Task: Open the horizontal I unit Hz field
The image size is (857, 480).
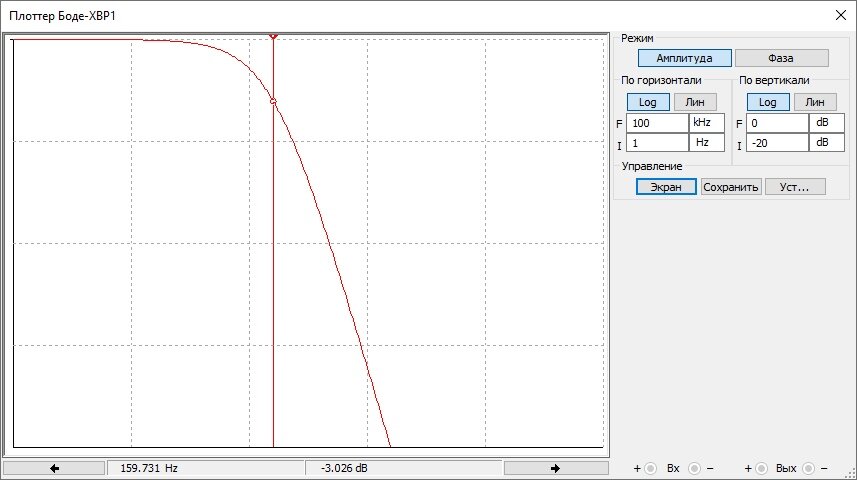Action: tap(707, 143)
